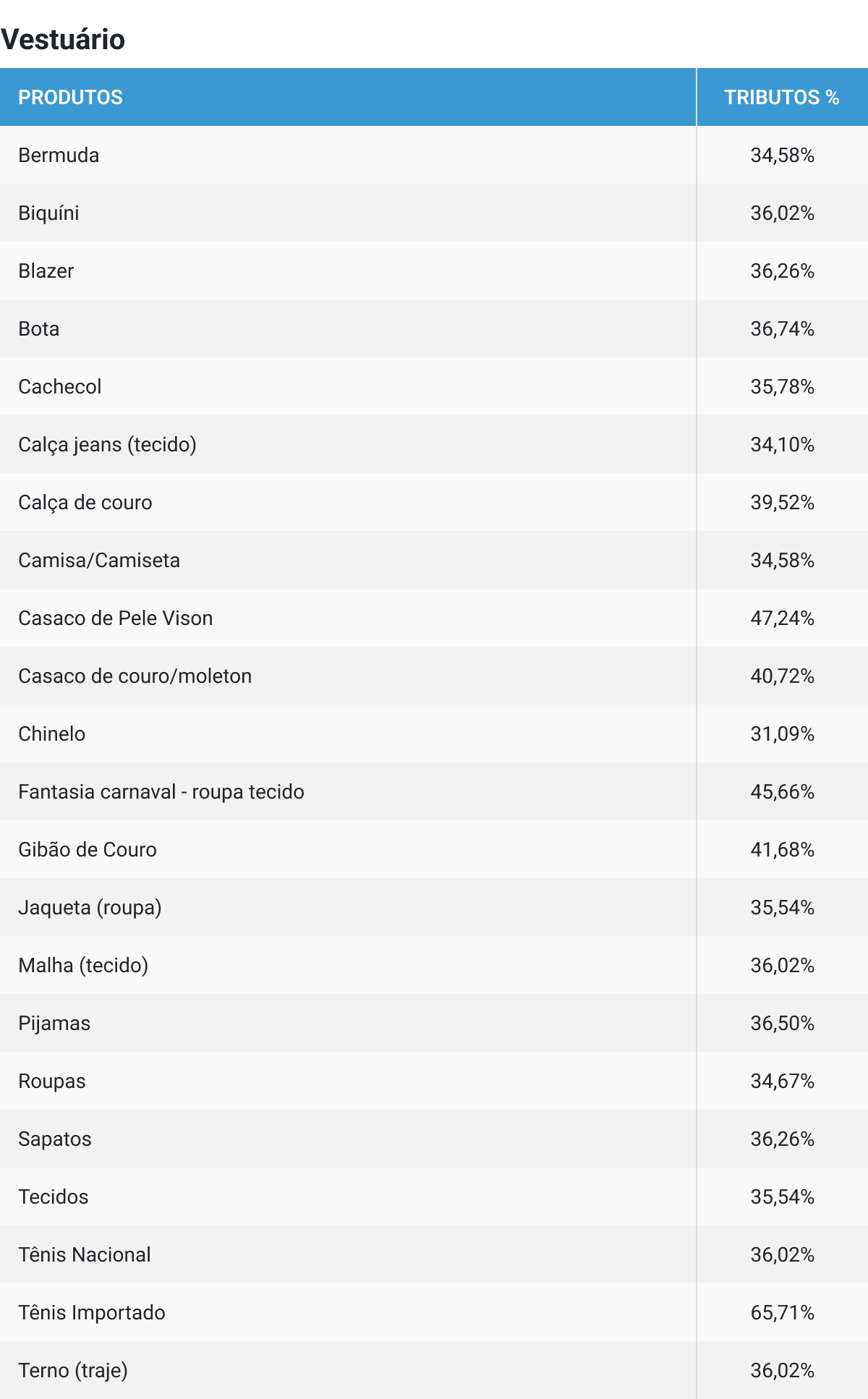Click the 39,52% value for Calça de couro
The image size is (868, 1399).
(x=782, y=503)
